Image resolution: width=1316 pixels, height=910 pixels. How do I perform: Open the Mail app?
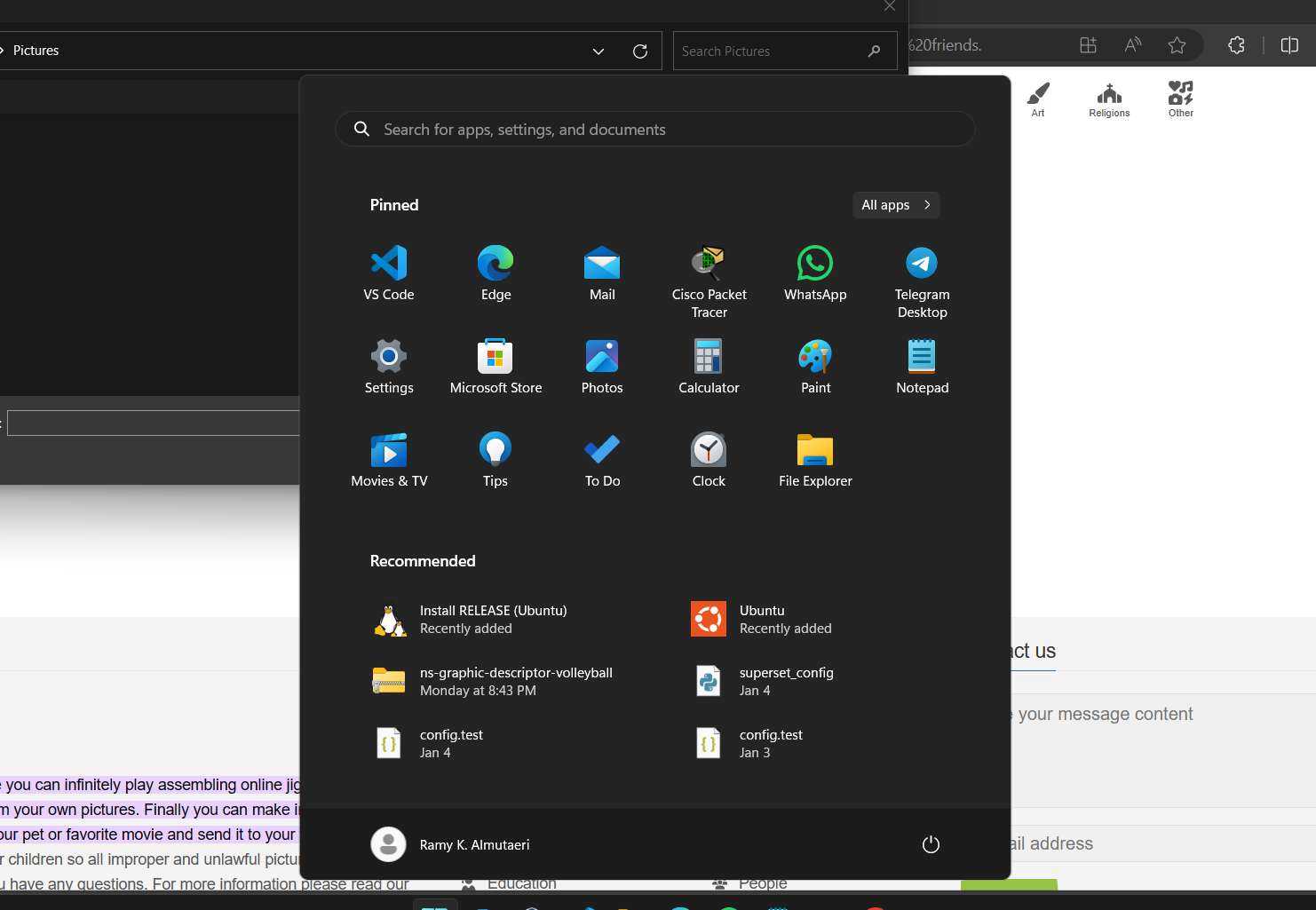point(602,273)
